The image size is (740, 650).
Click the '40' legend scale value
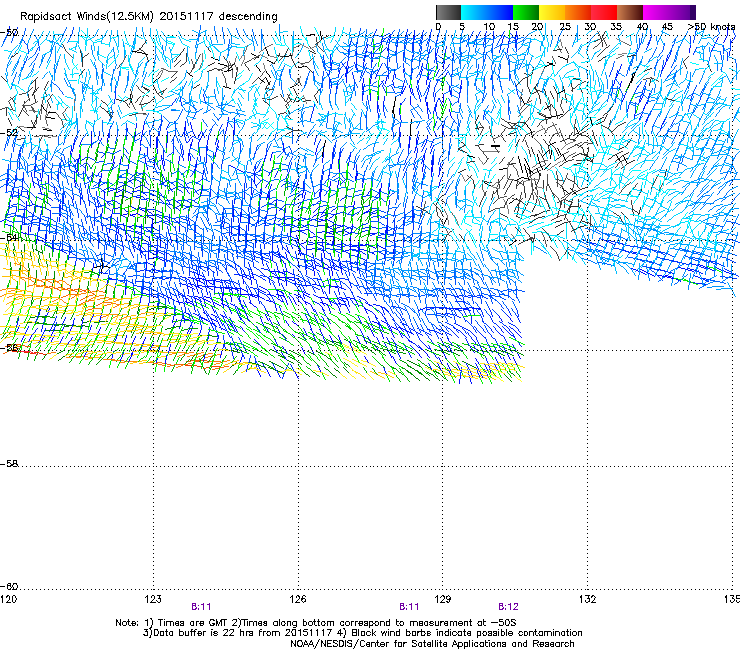[642, 27]
